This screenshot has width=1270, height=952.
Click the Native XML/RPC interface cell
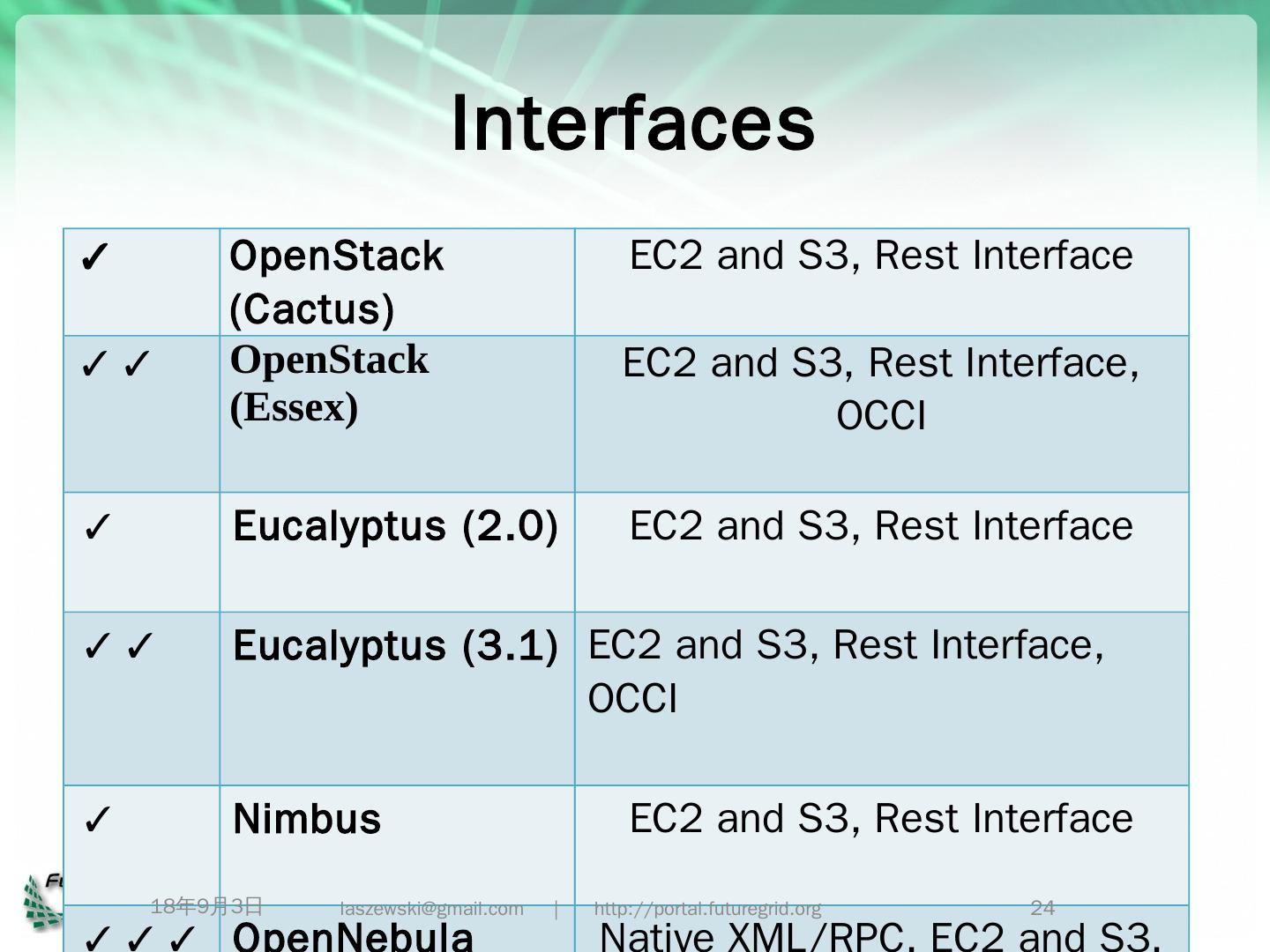[880, 936]
